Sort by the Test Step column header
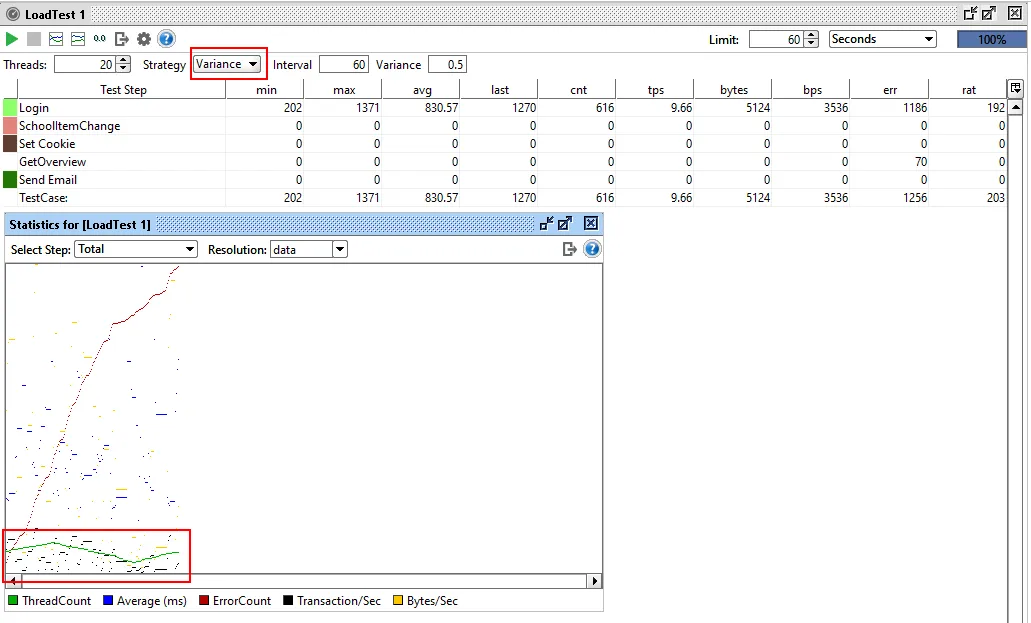The height and width of the screenshot is (623, 1031). point(122,89)
